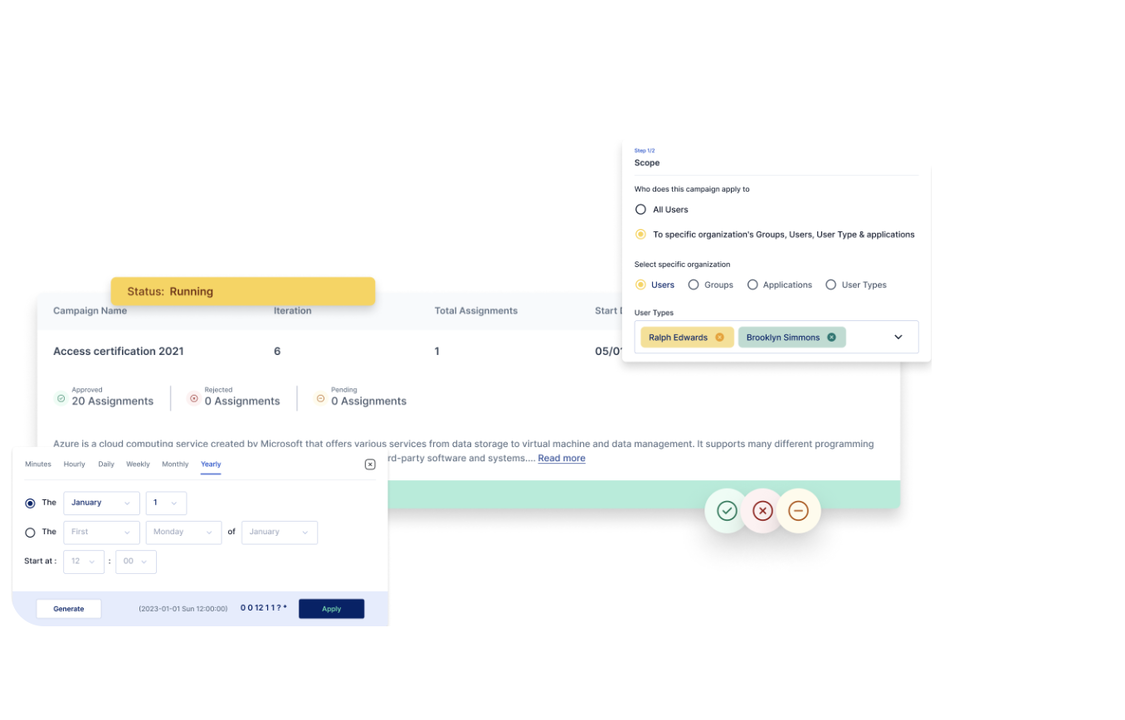The width and height of the screenshot is (1125, 720).
Task: Click the red X reject icon
Action: [x=762, y=511]
